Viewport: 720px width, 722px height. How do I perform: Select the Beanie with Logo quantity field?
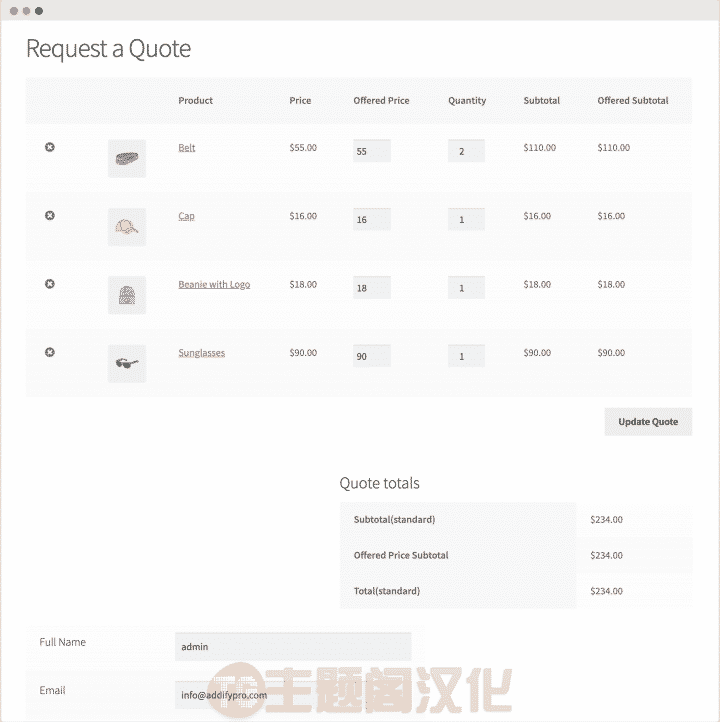pyautogui.click(x=466, y=288)
